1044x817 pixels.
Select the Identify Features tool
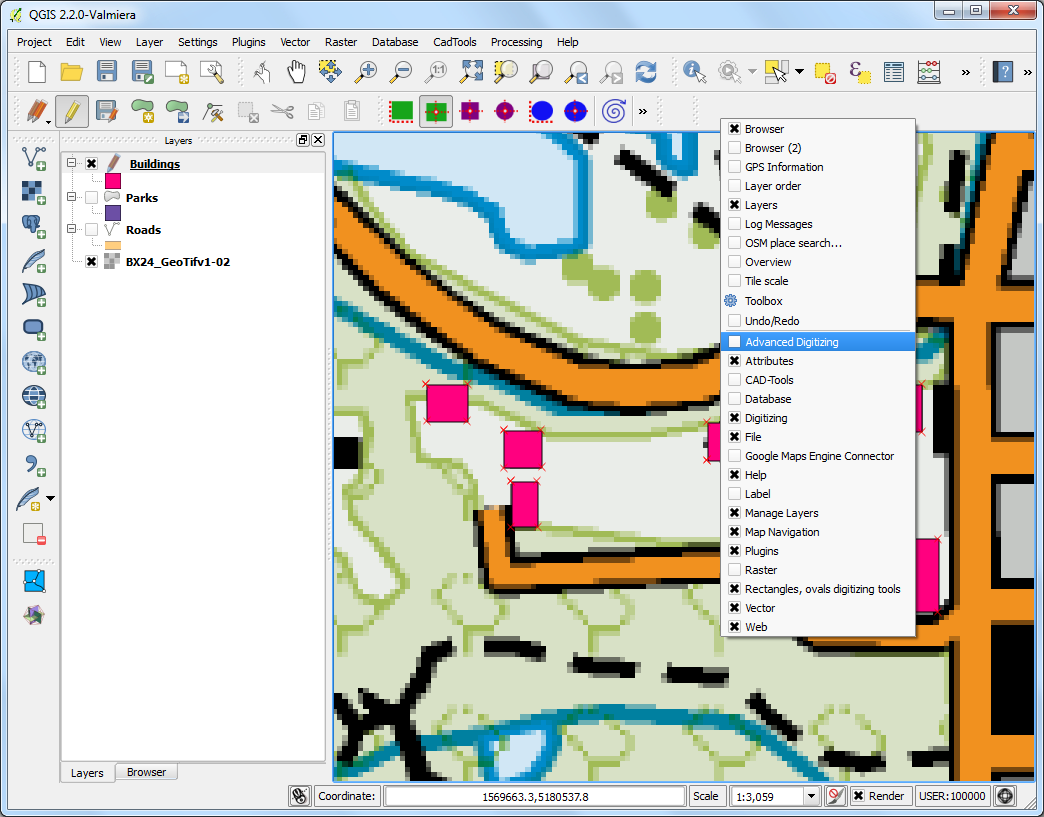[x=694, y=72]
